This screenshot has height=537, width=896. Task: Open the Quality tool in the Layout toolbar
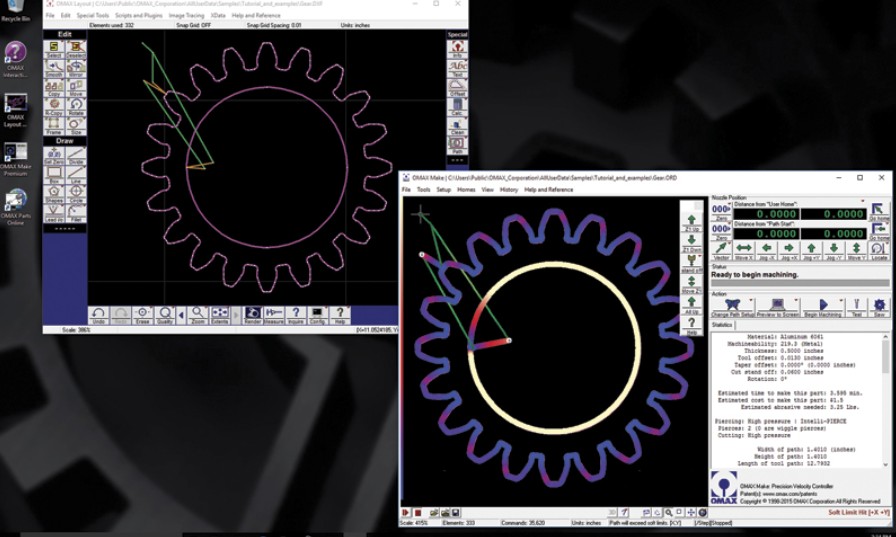[165, 315]
